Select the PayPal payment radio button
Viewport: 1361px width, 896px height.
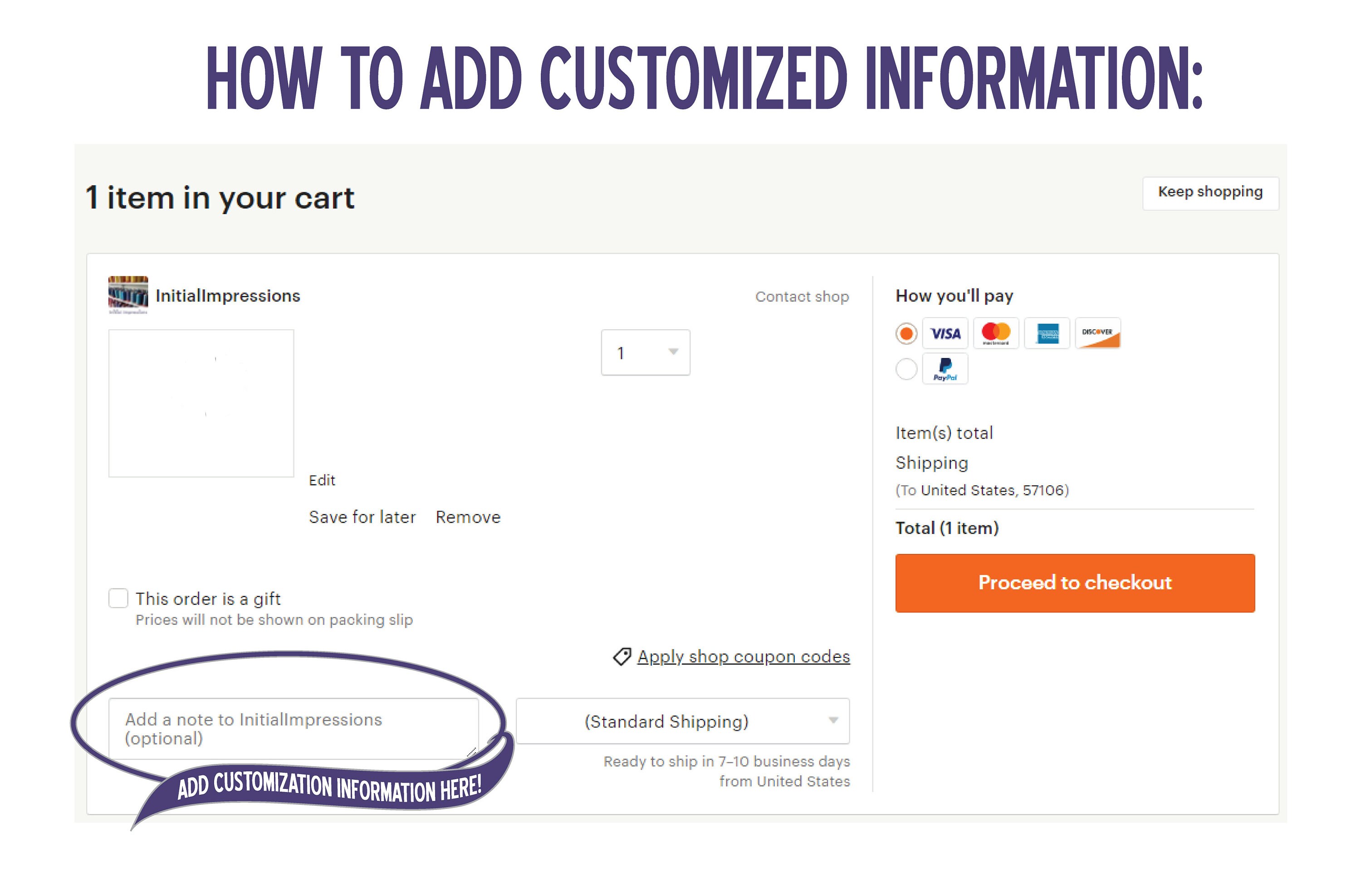tap(906, 369)
